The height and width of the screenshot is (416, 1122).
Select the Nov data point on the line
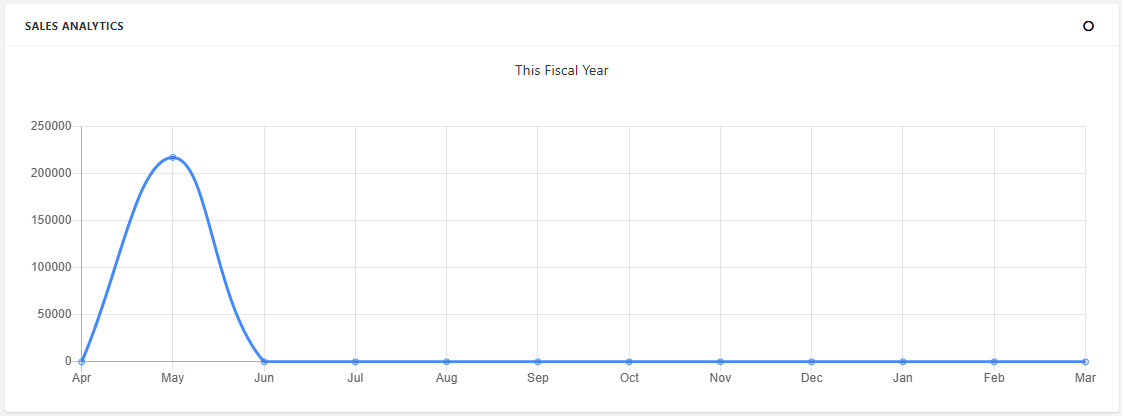[x=720, y=361]
